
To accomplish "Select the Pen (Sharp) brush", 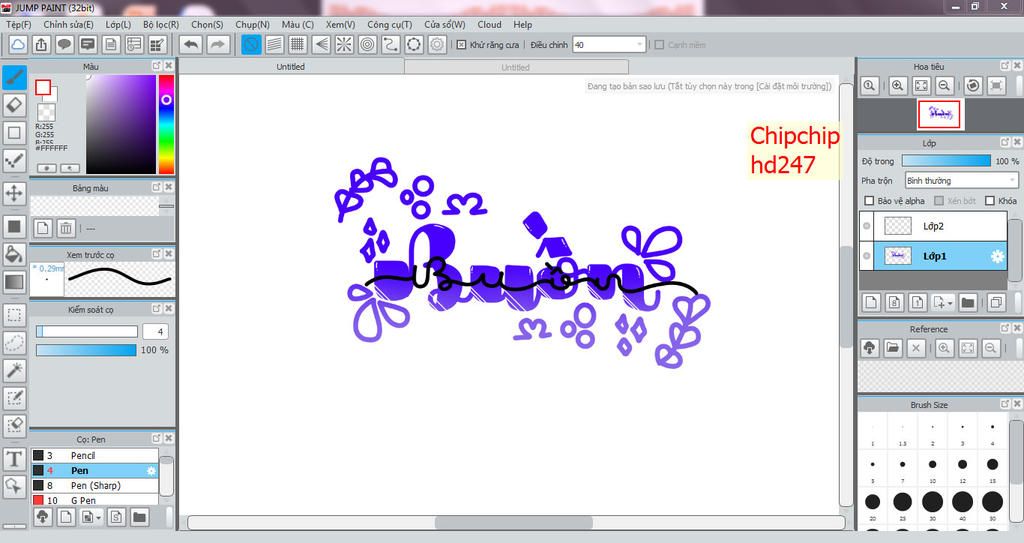I will click(95, 485).
